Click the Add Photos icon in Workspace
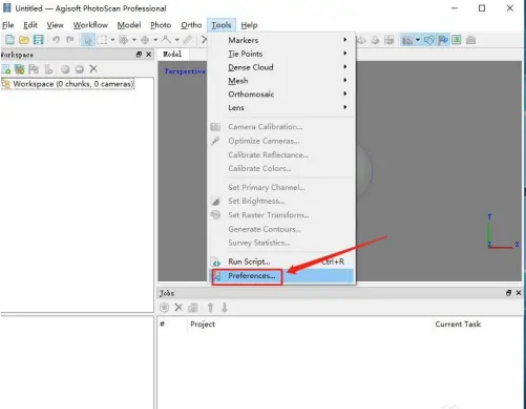This screenshot has height=409, width=526. (19, 69)
